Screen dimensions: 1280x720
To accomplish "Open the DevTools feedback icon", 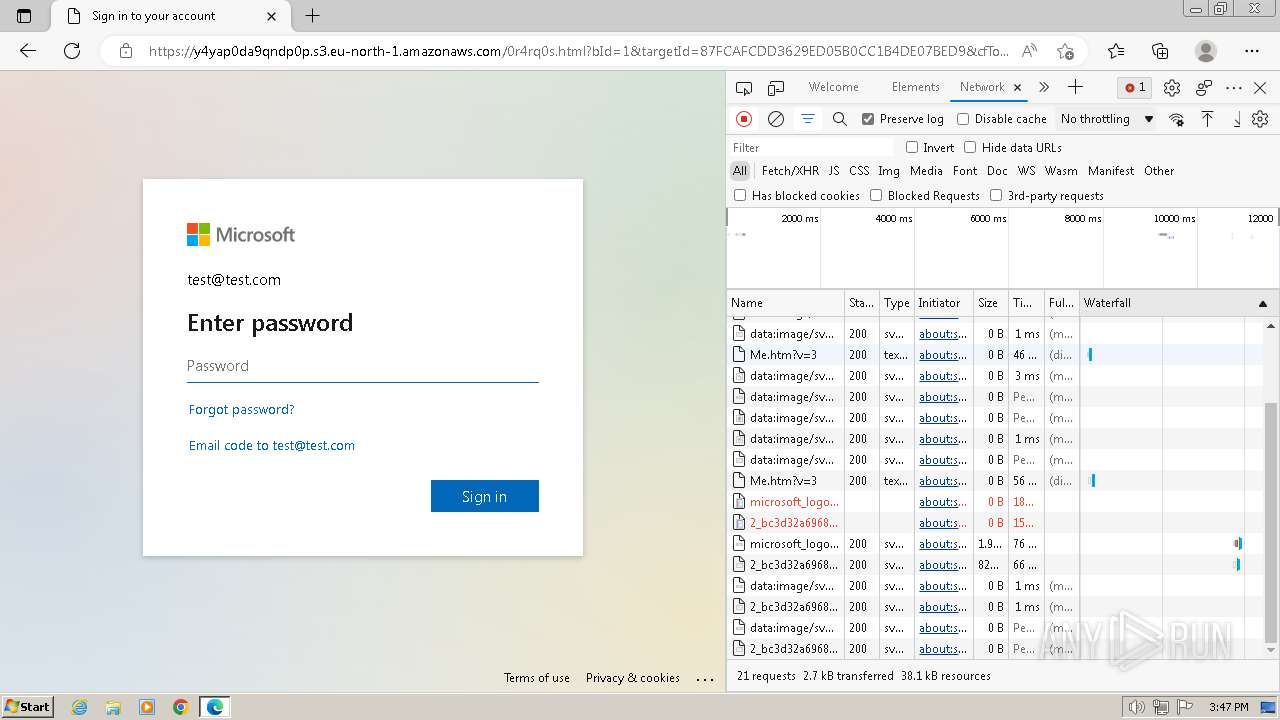I will pos(1204,88).
